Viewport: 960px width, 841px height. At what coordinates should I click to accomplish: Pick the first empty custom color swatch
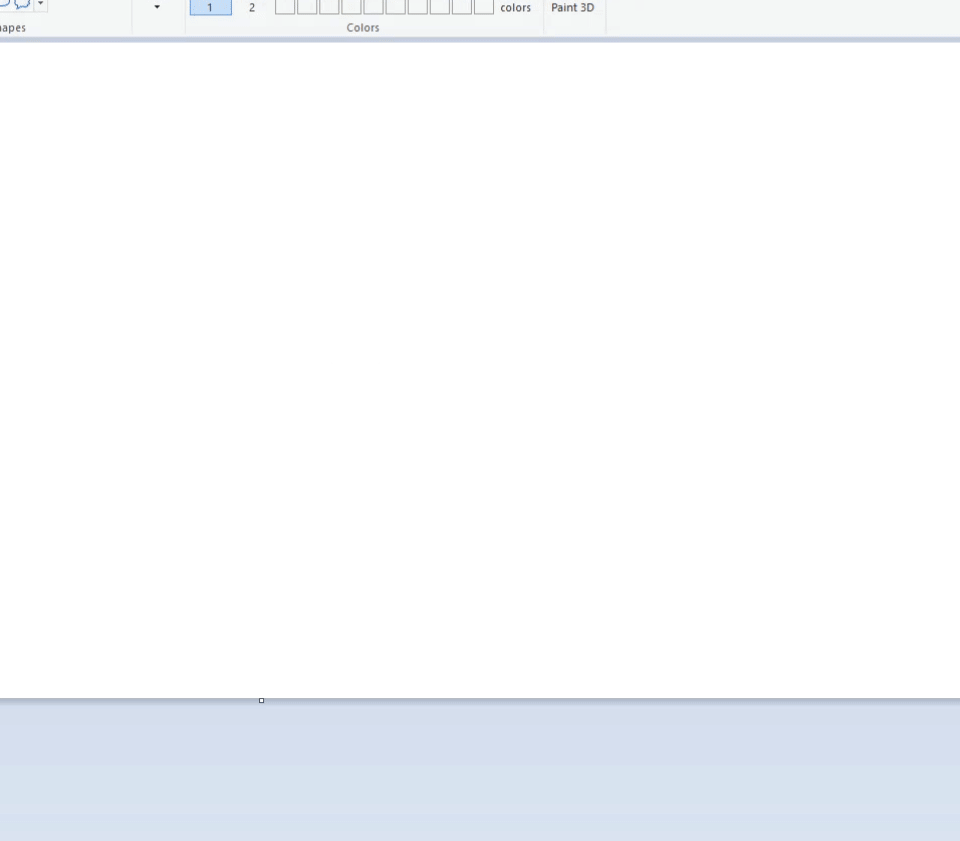click(x=285, y=6)
